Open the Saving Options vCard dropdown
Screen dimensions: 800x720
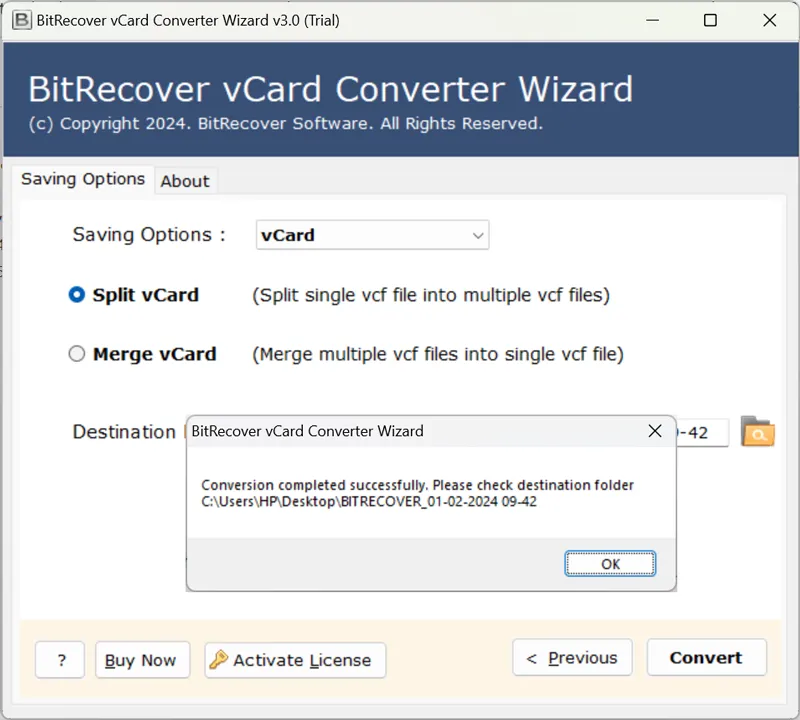372,235
